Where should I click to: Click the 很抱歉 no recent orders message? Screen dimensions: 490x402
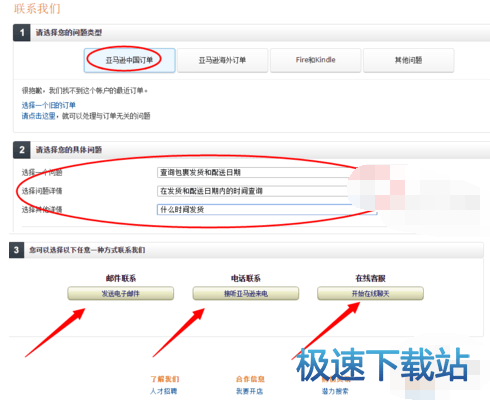click(85, 91)
